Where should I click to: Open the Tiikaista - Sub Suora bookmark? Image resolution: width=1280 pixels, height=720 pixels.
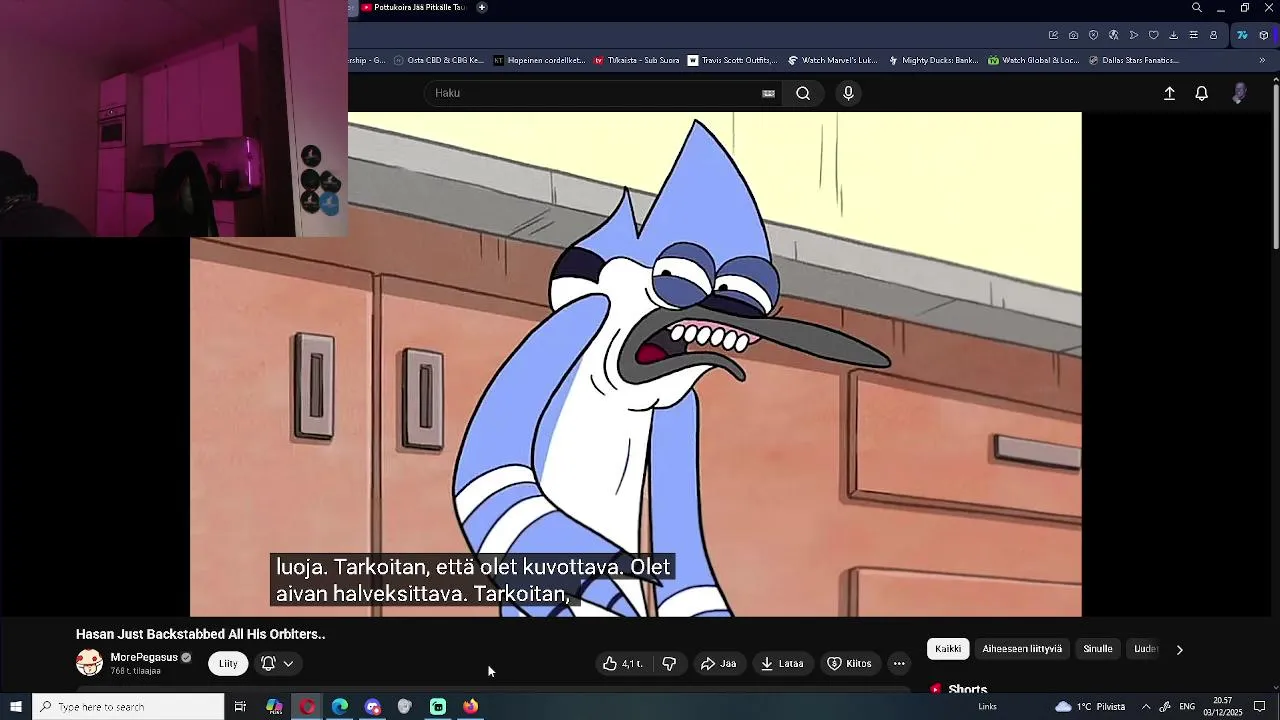pos(637,60)
